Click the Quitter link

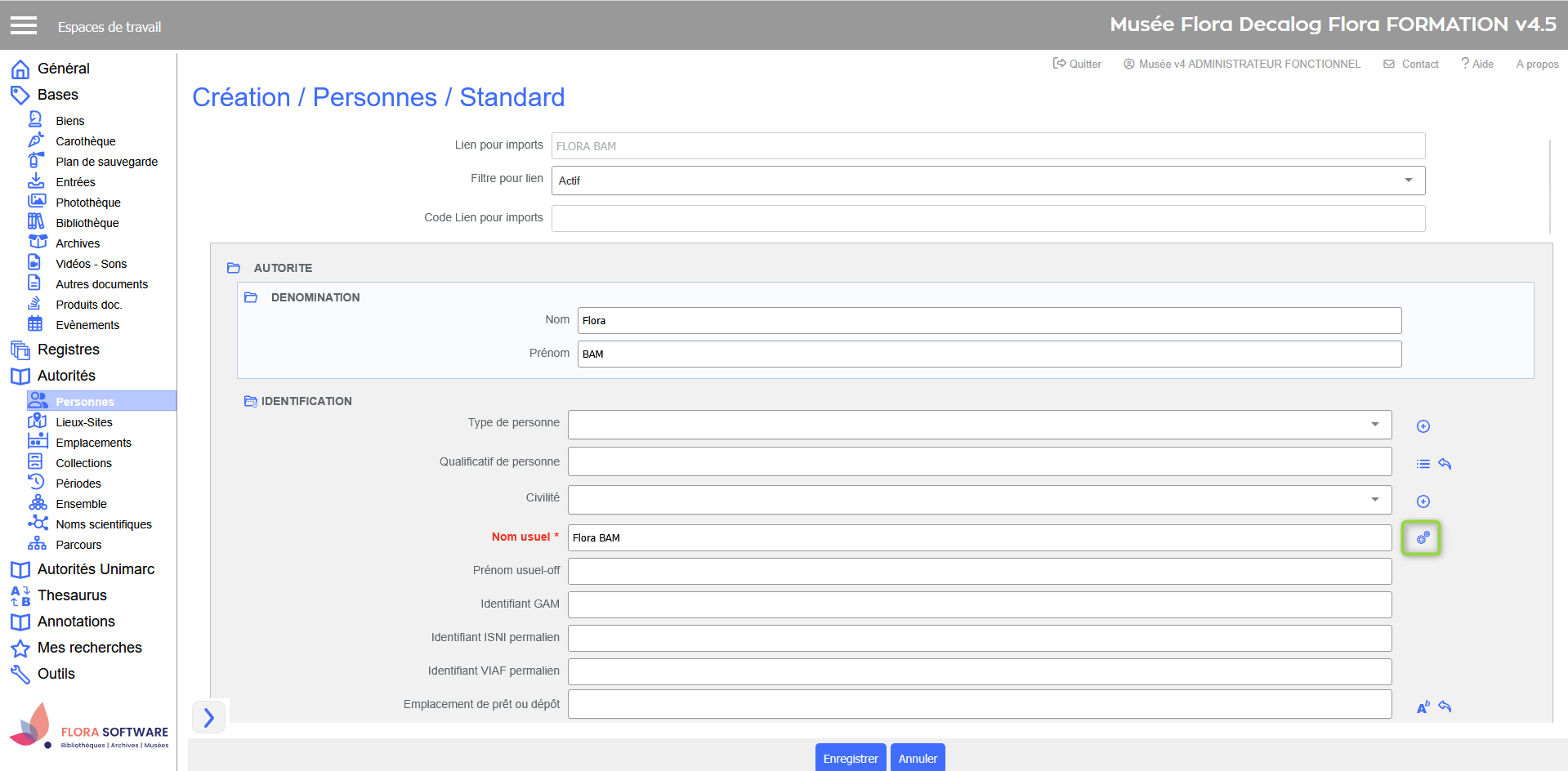click(1077, 64)
